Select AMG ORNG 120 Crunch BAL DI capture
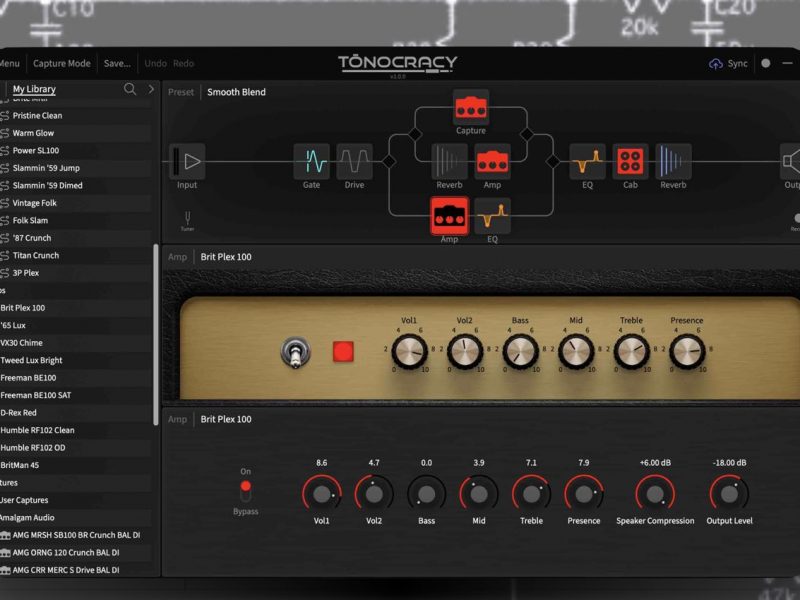This screenshot has height=600, width=800. [x=76, y=553]
